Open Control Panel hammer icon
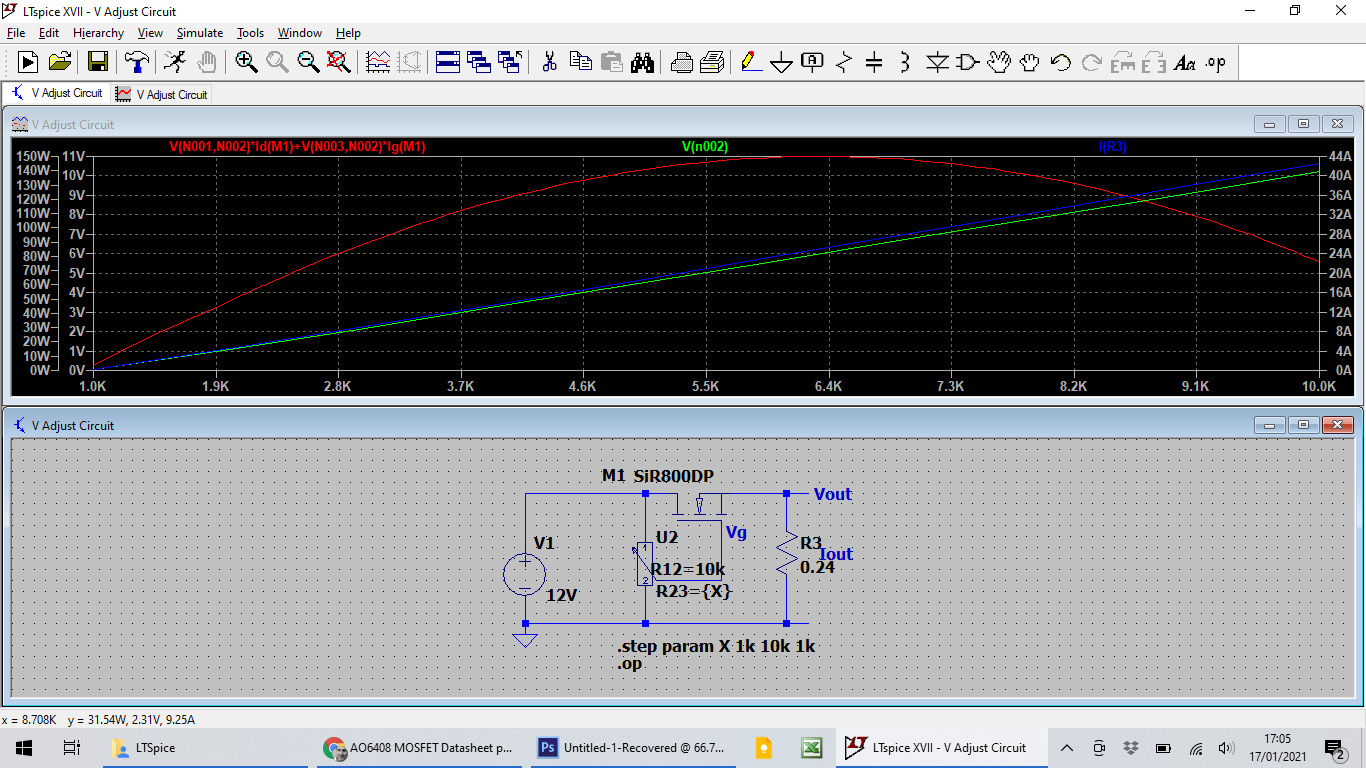The width and height of the screenshot is (1366, 768). [136, 62]
